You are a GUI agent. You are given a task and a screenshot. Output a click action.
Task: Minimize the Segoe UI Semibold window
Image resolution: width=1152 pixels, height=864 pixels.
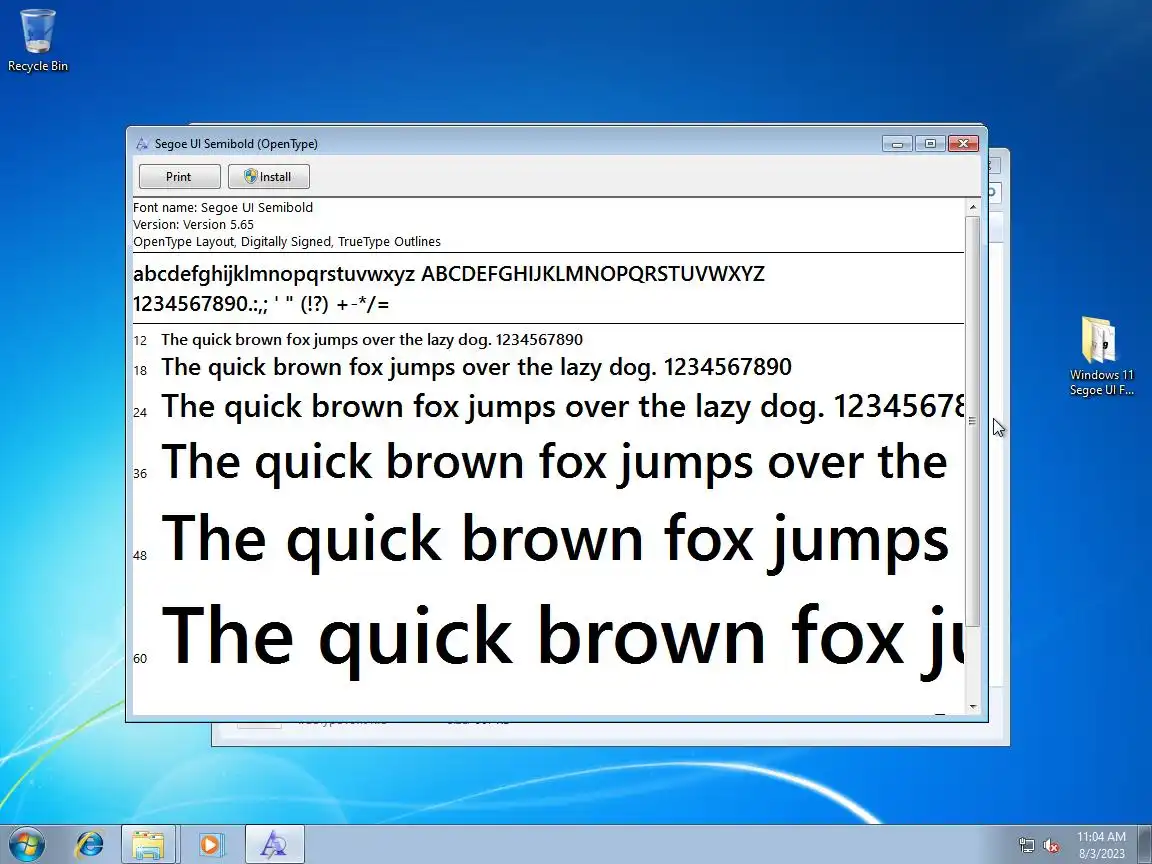pos(897,143)
